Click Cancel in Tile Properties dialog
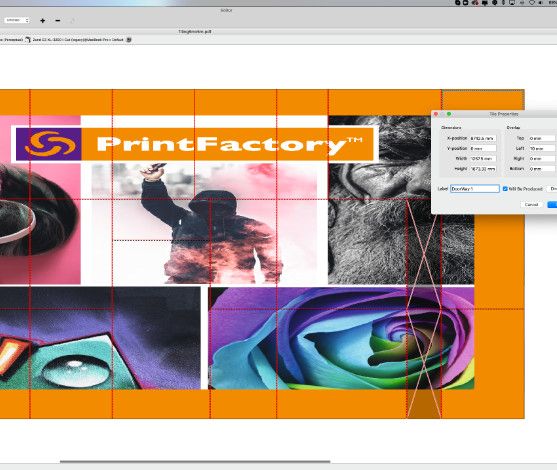557x470 pixels. pyautogui.click(x=531, y=204)
